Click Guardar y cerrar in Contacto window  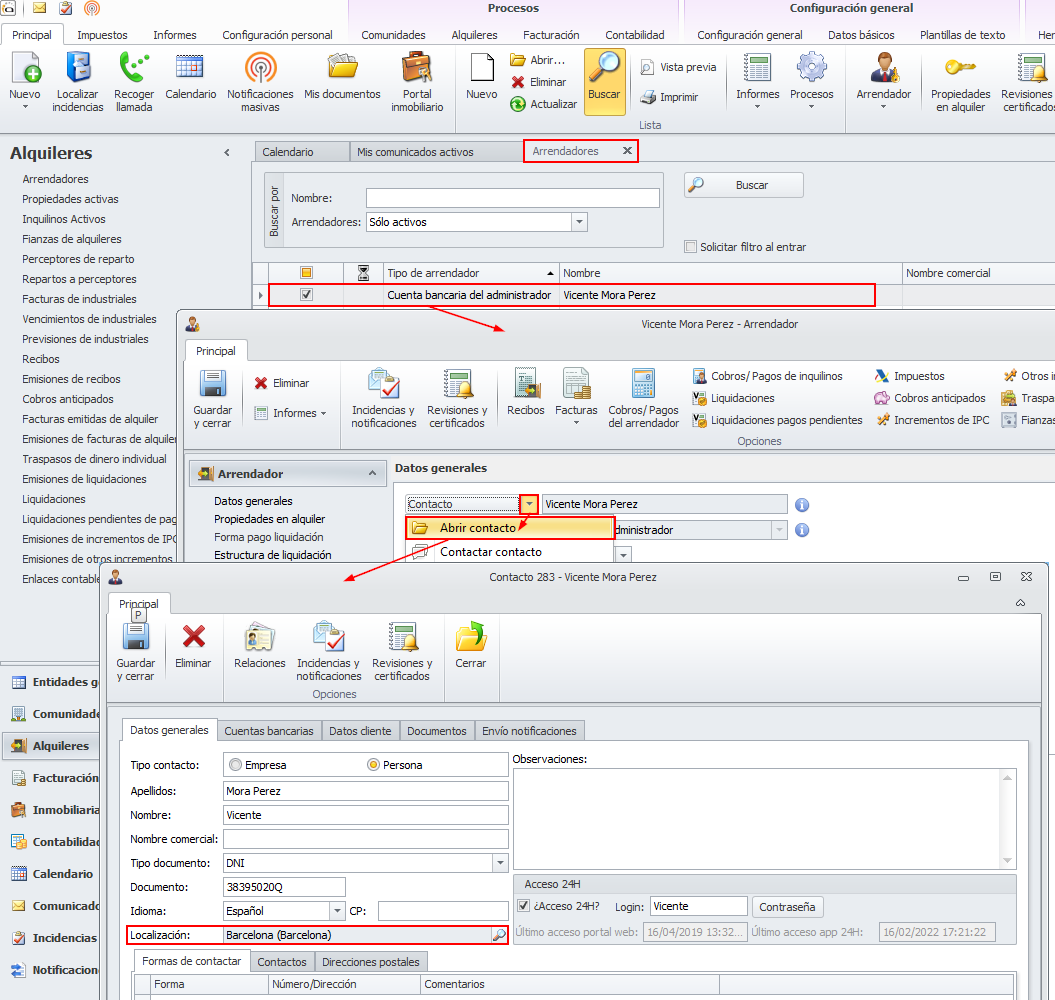135,651
